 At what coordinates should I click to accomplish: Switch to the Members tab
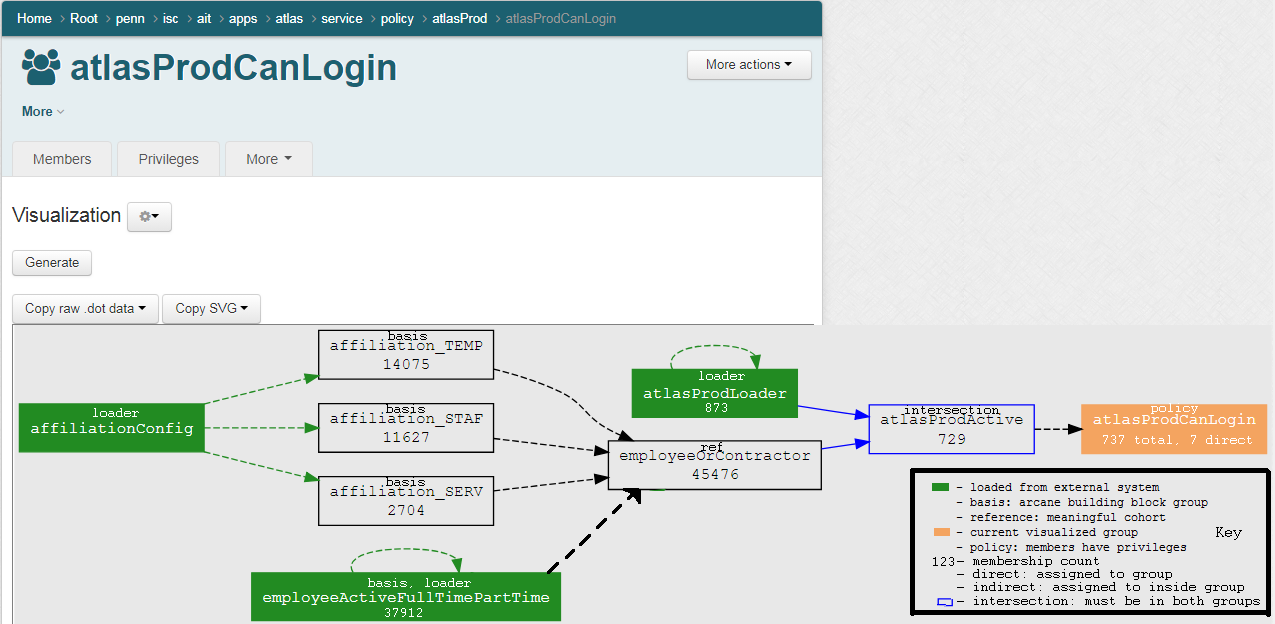coord(62,159)
